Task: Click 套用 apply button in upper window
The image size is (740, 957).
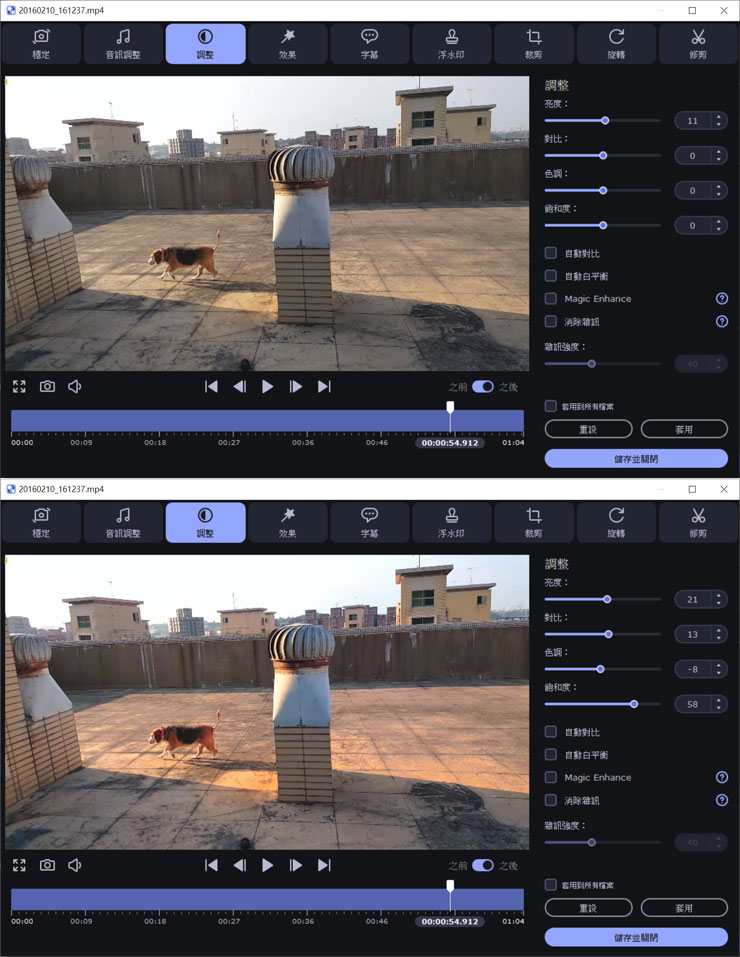Action: 684,429
